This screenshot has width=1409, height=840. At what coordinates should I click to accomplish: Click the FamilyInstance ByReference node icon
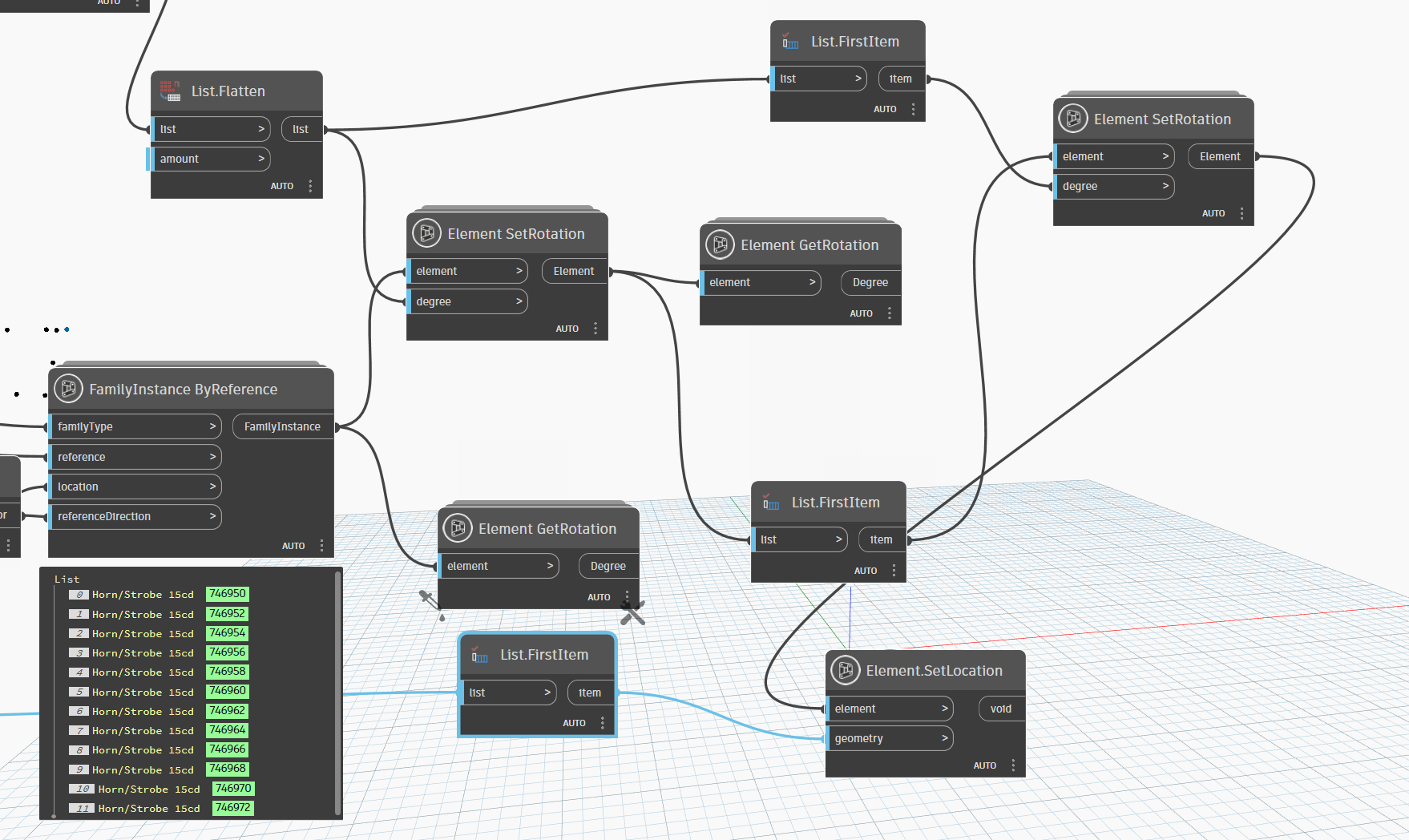69,389
